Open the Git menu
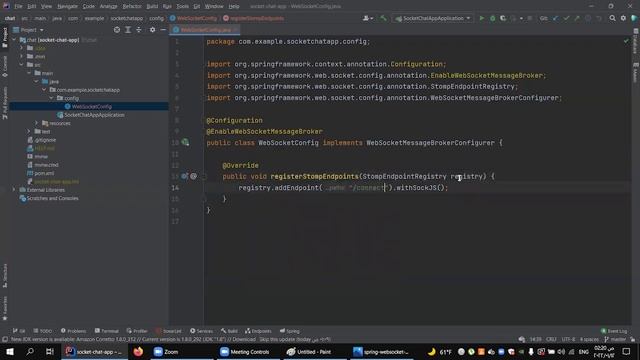Viewport: 640px width, 360px height. pos(197,6)
